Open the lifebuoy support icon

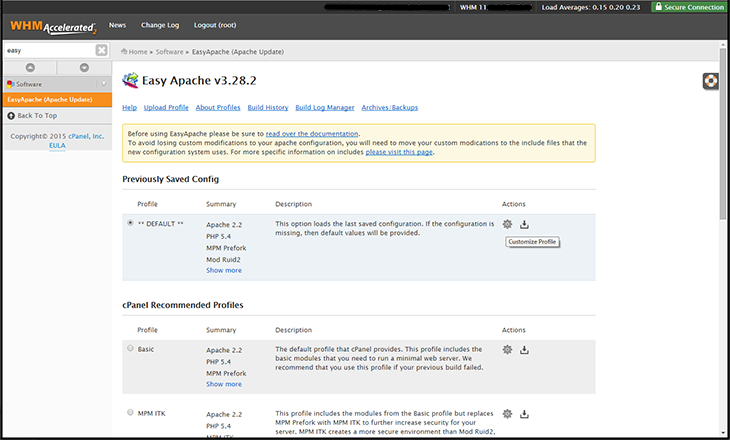coord(710,81)
